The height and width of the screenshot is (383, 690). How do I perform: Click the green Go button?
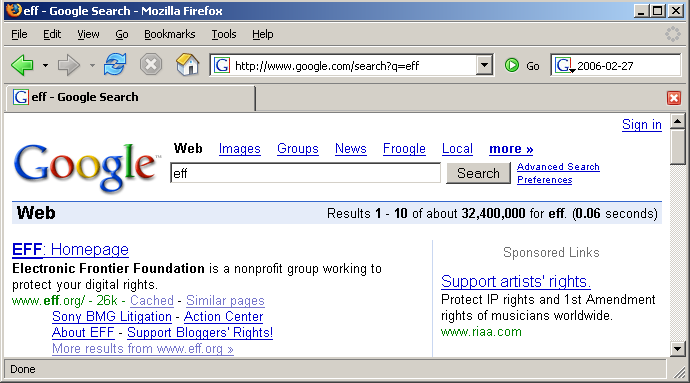coord(522,66)
